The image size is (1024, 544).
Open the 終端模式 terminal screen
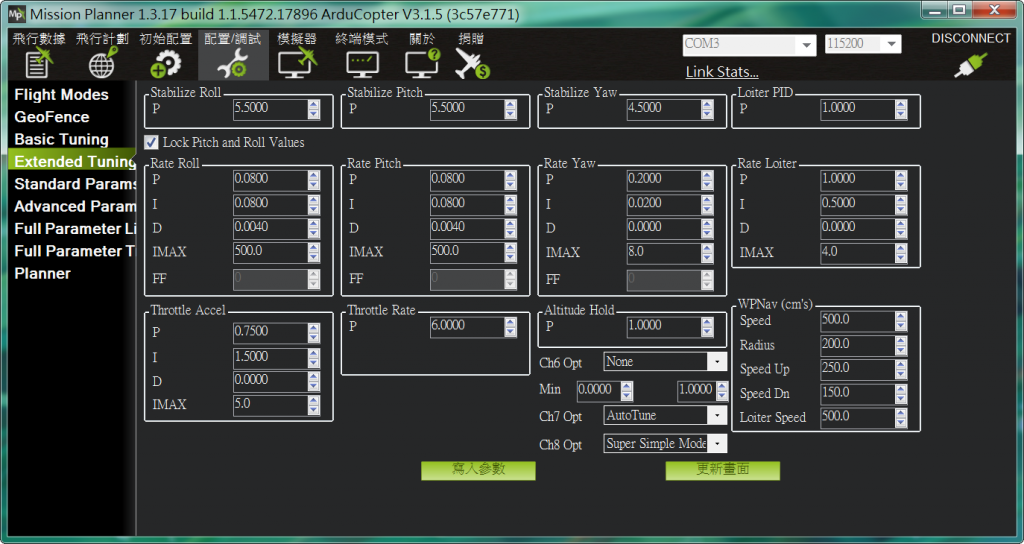point(362,56)
